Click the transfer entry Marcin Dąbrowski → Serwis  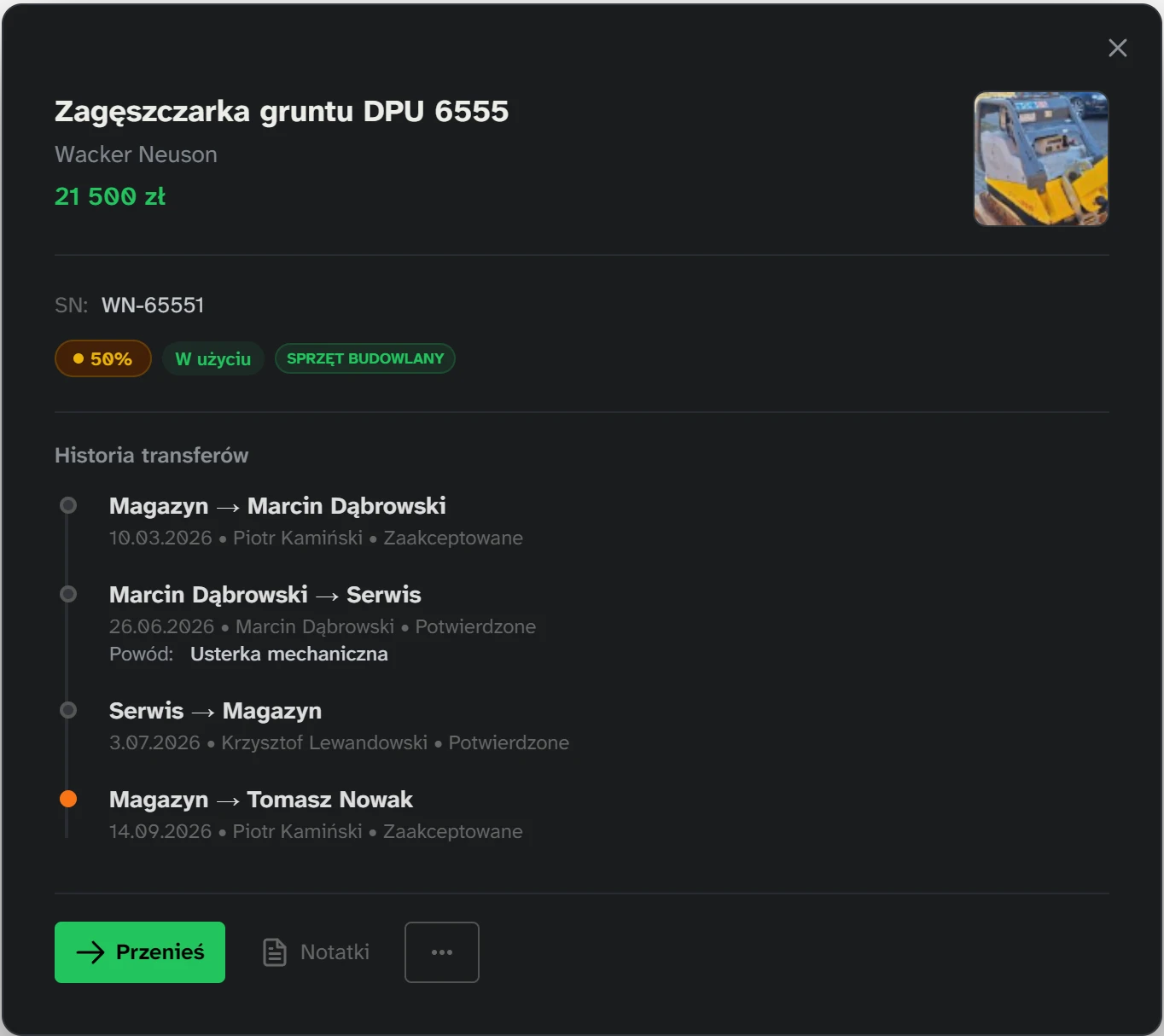(265, 595)
